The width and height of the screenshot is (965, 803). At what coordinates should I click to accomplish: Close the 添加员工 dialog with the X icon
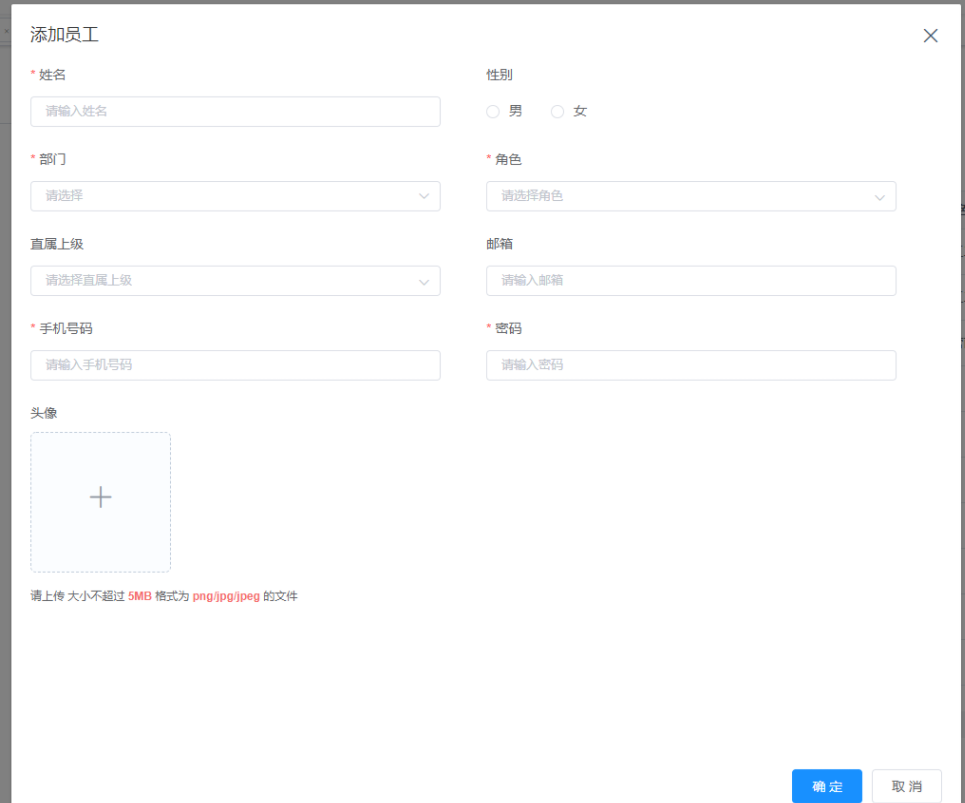930,36
